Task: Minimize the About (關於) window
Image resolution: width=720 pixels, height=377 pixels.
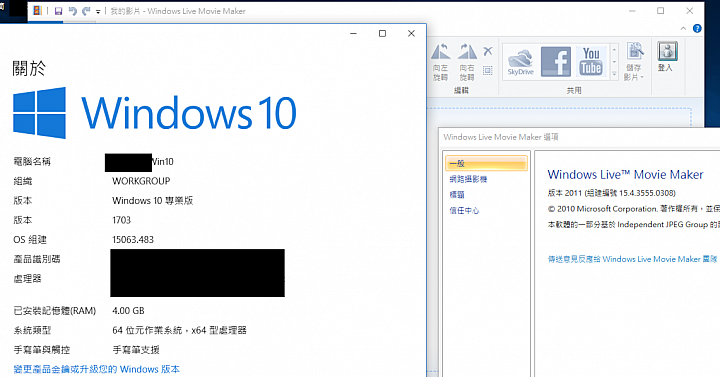Action: [353, 34]
